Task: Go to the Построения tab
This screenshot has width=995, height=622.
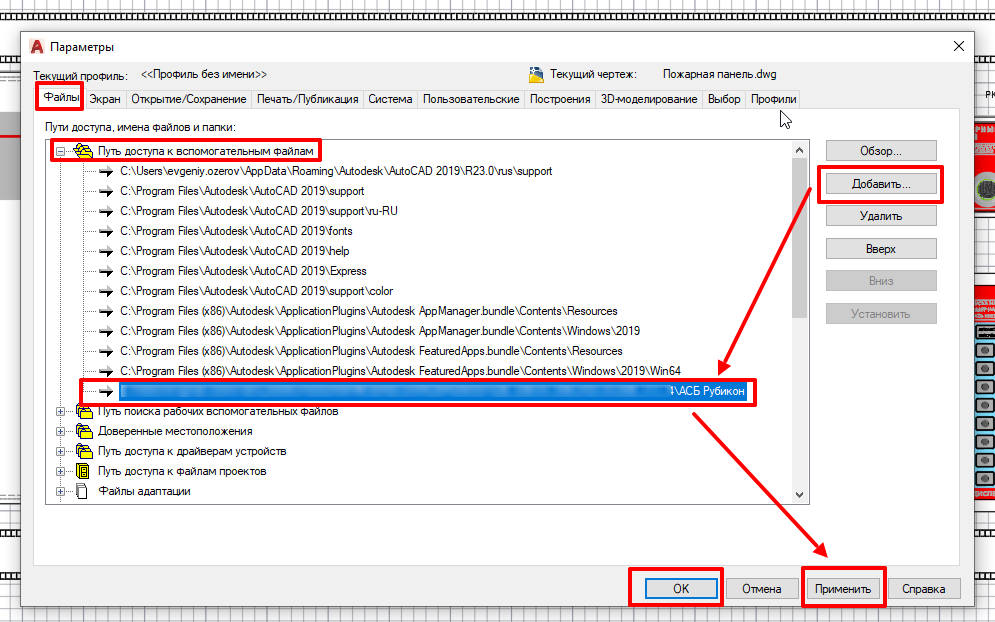Action: coord(560,99)
